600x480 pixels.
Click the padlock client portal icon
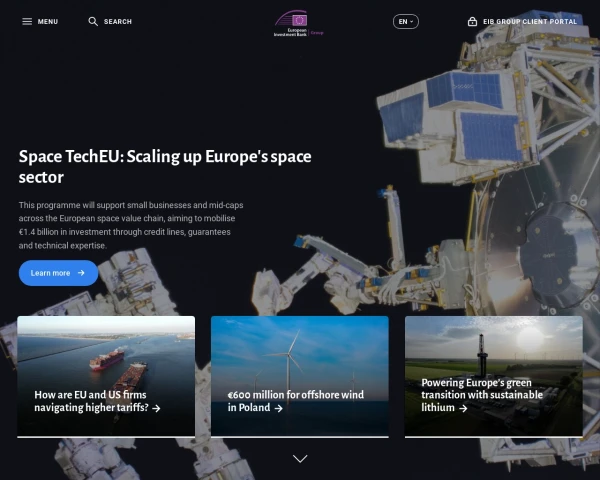pyautogui.click(x=472, y=21)
